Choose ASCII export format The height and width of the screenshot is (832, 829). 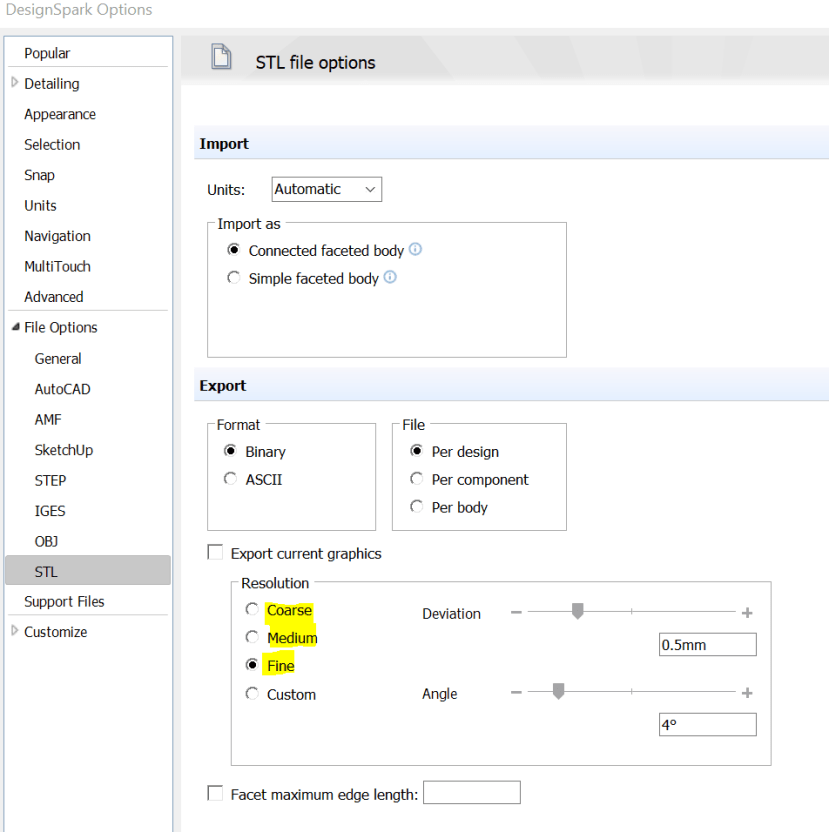click(230, 479)
